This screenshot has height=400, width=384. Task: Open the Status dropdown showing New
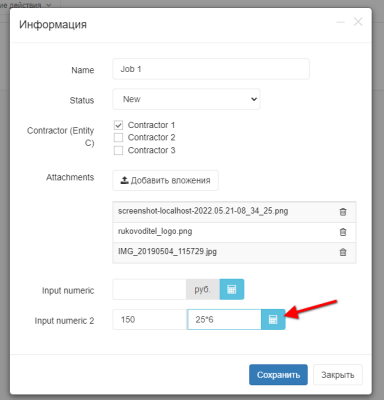point(186,99)
